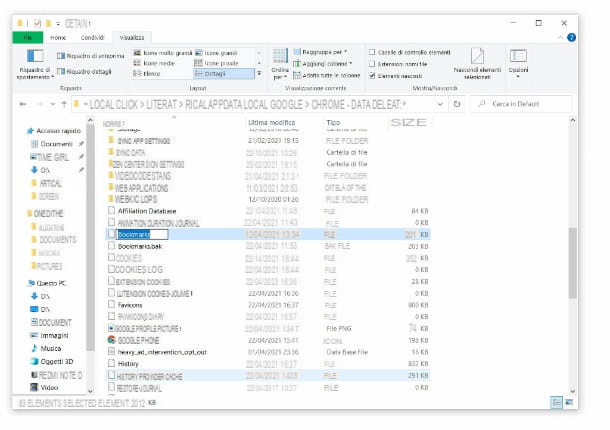Toggle Riquadro di anteprima pane
The image size is (610, 430).
pyautogui.click(x=91, y=56)
